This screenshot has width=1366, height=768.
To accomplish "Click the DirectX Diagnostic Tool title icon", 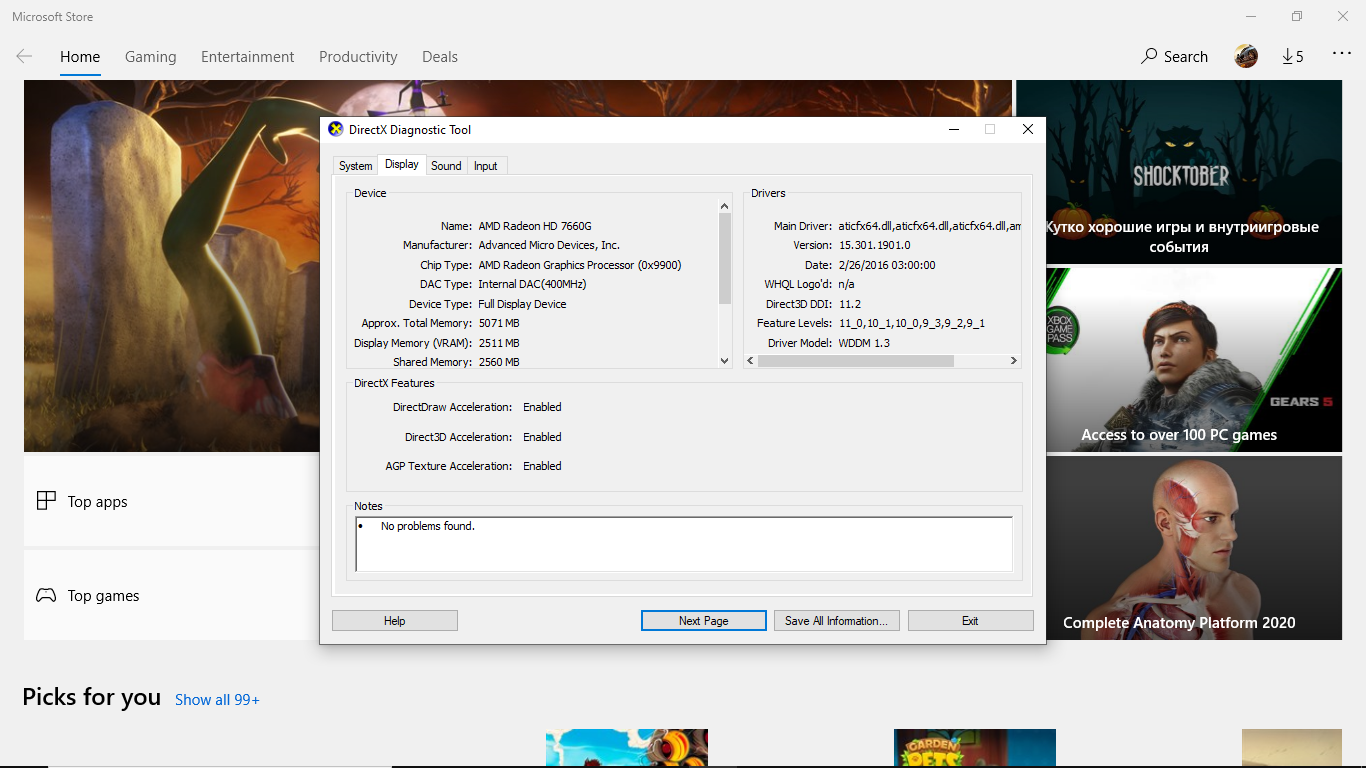I will coord(336,129).
